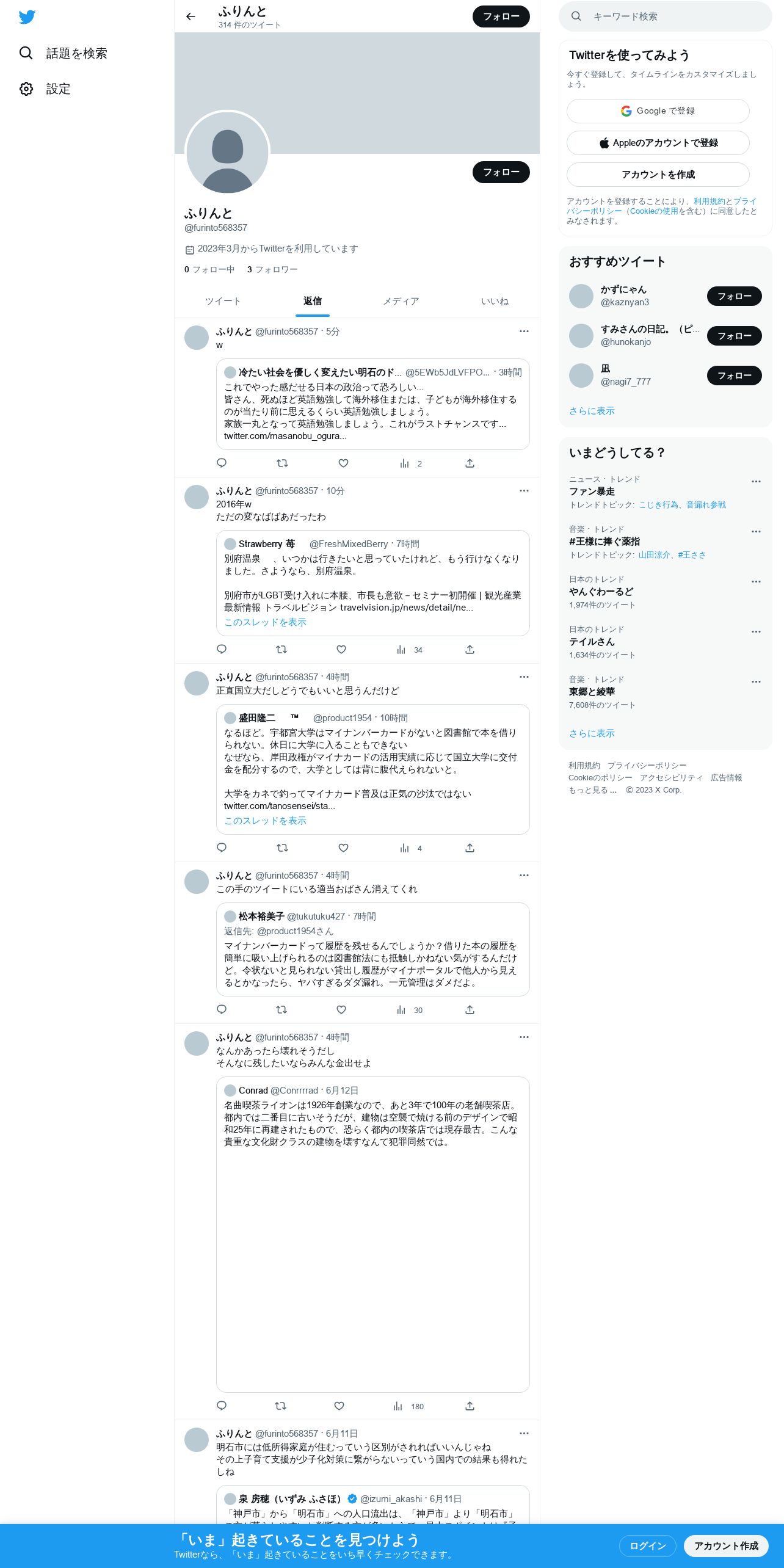Retweet the なんかあったら壊れそうだし tweet
This screenshot has height=1568, width=784.
click(280, 1406)
